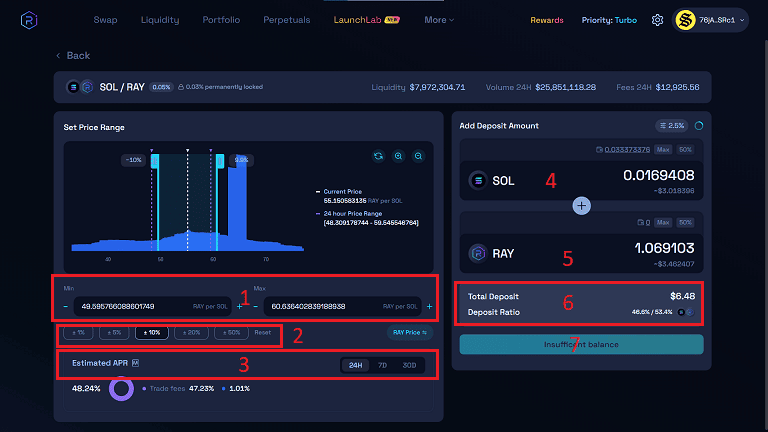Image resolution: width=768 pixels, height=432 pixels.
Task: Decrease the Min price with minus
Action: click(66, 307)
